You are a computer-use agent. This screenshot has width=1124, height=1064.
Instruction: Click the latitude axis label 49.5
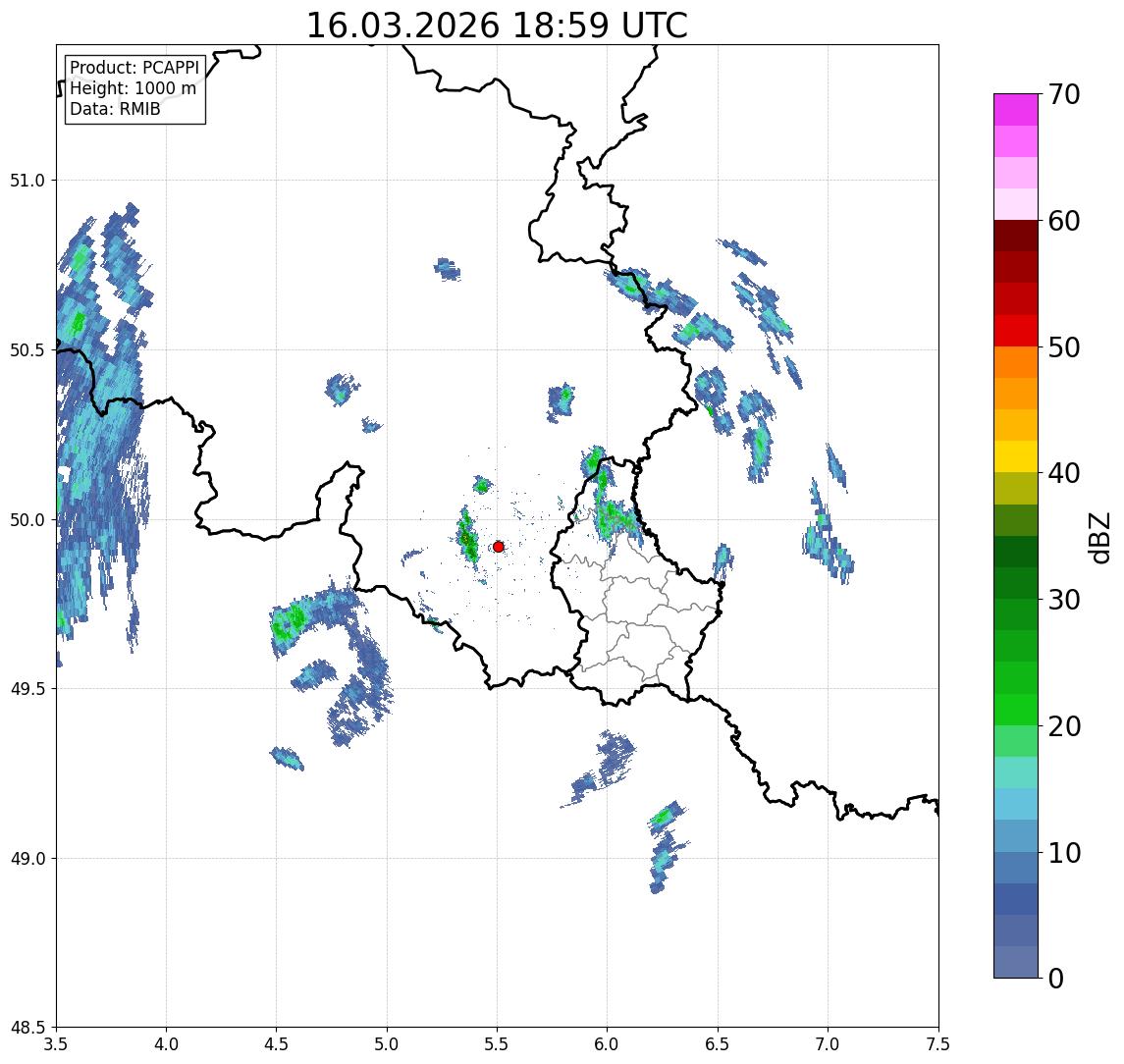(x=27, y=689)
